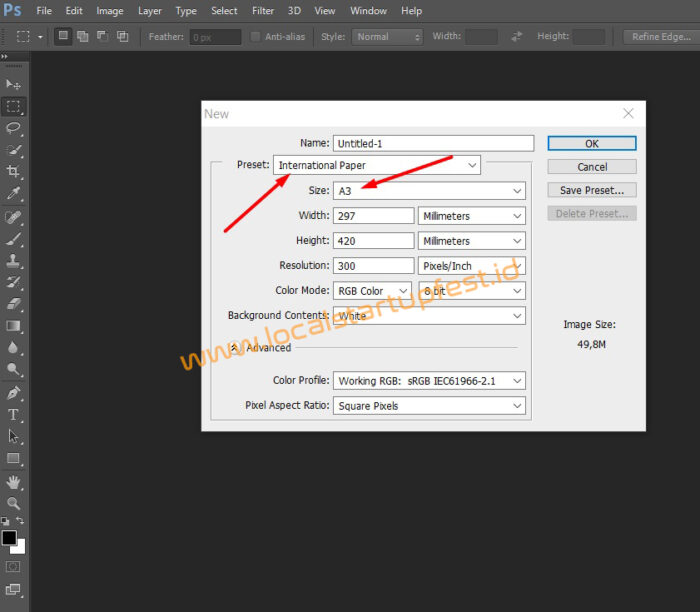This screenshot has height=612, width=700.
Task: Change screen mode icon
Action: (x=13, y=590)
